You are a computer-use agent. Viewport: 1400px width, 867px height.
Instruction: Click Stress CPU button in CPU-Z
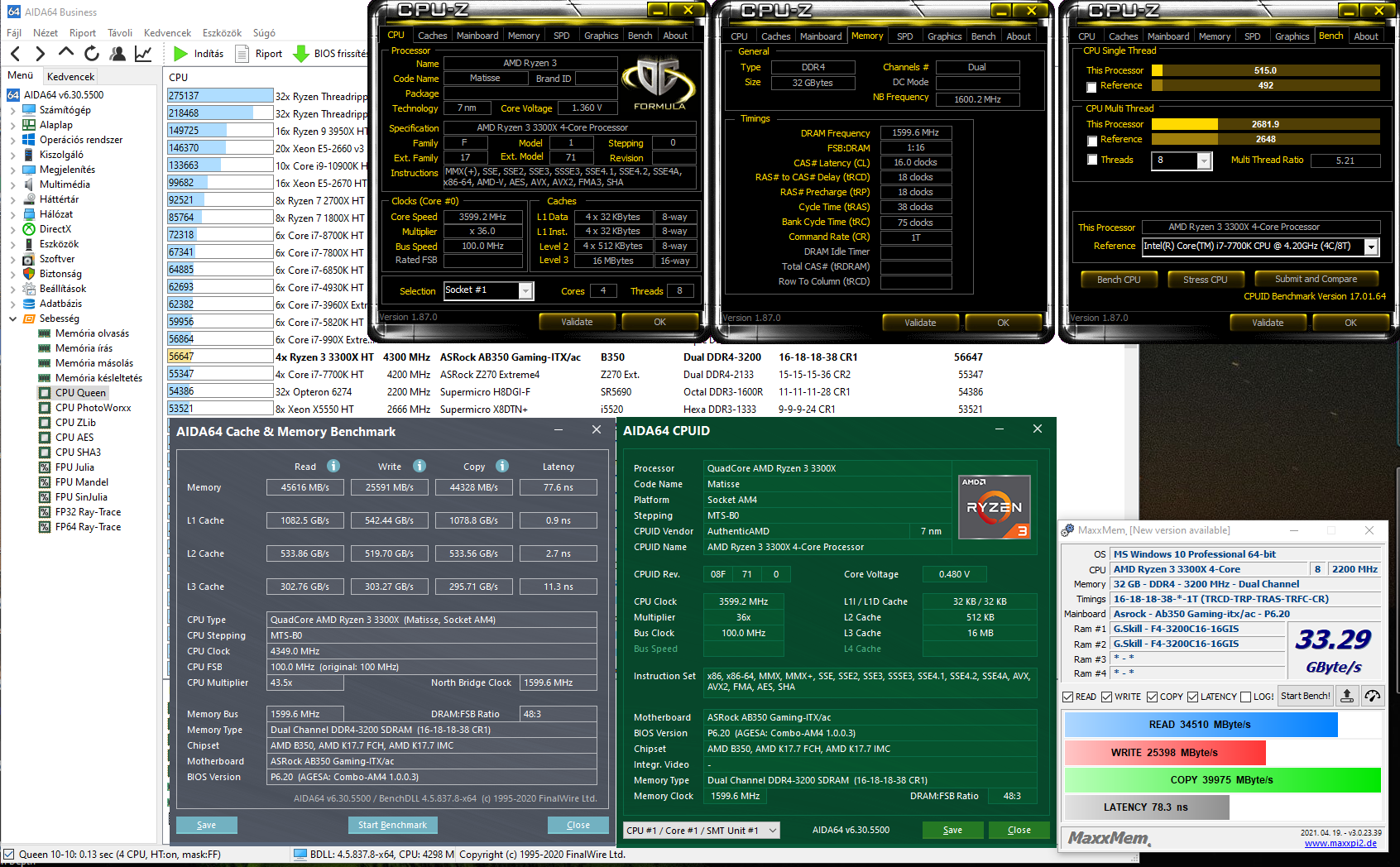coord(1205,280)
